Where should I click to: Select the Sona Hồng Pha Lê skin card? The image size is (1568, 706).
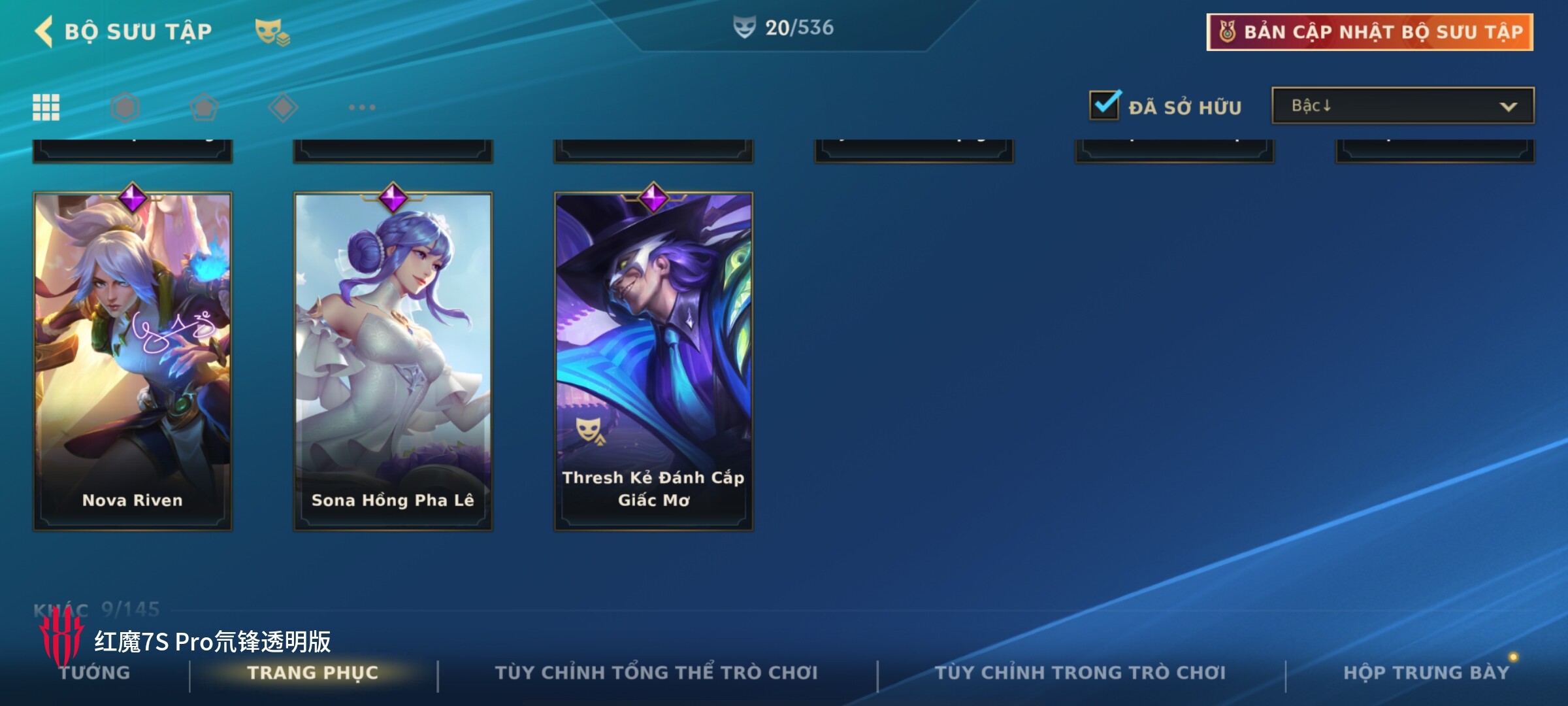[393, 361]
